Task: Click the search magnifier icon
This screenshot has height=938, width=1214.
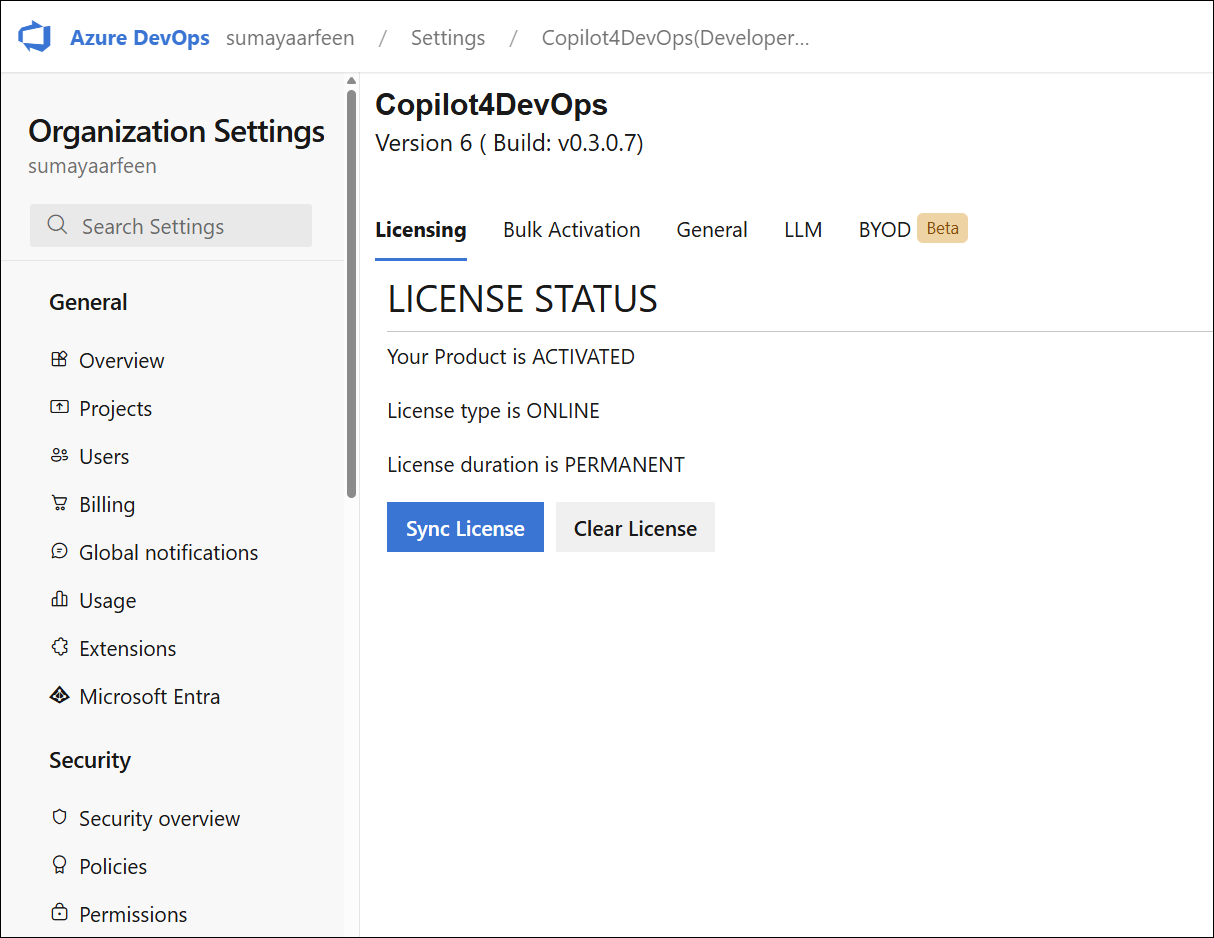Action: click(x=58, y=225)
